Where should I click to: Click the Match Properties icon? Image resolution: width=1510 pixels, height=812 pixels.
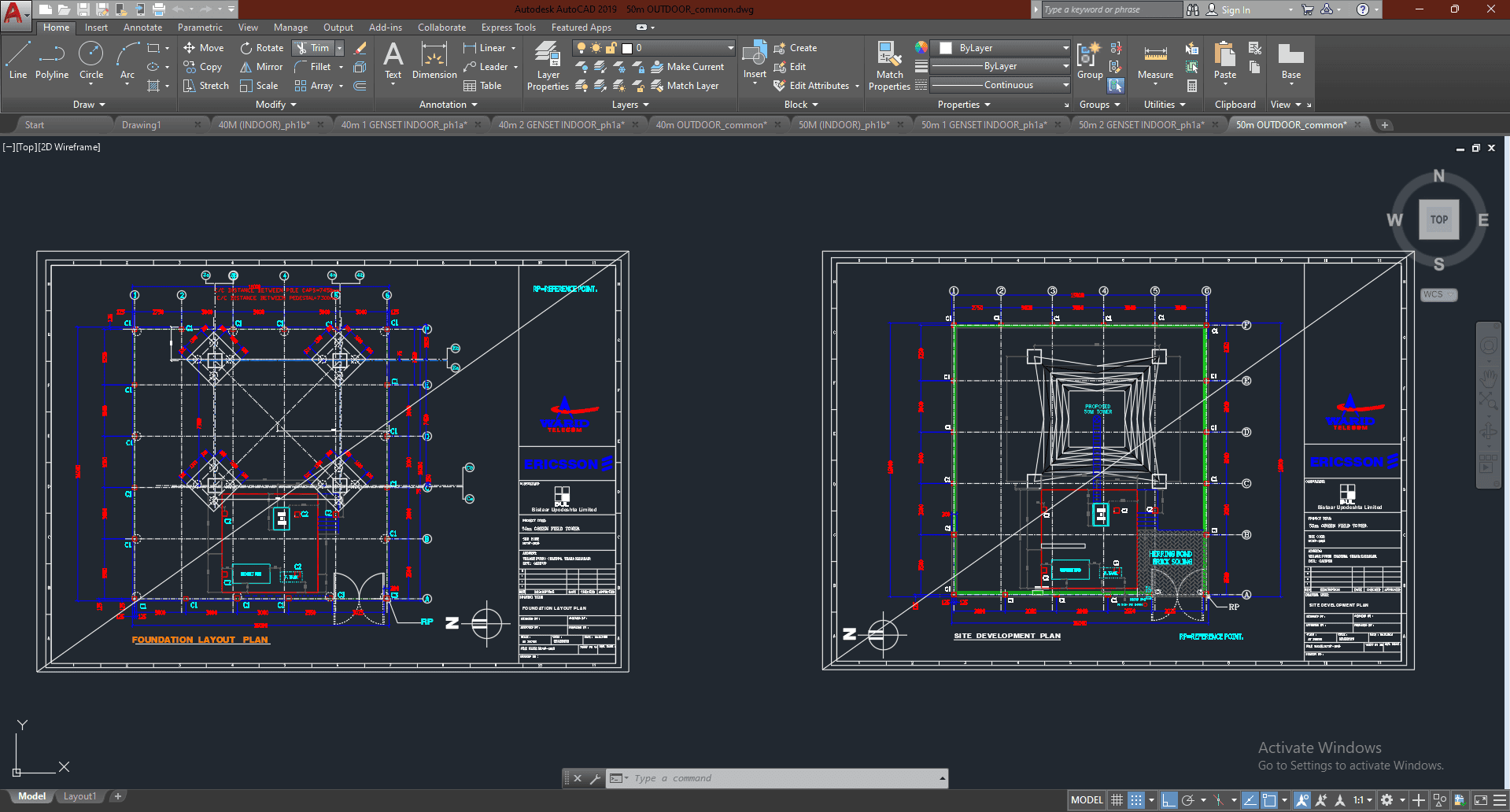[x=889, y=66]
